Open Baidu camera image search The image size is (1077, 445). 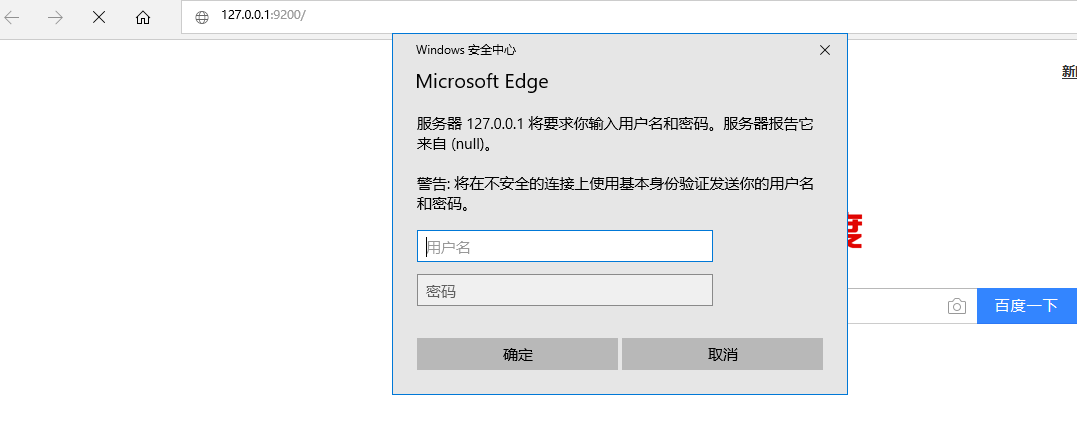pos(957,306)
